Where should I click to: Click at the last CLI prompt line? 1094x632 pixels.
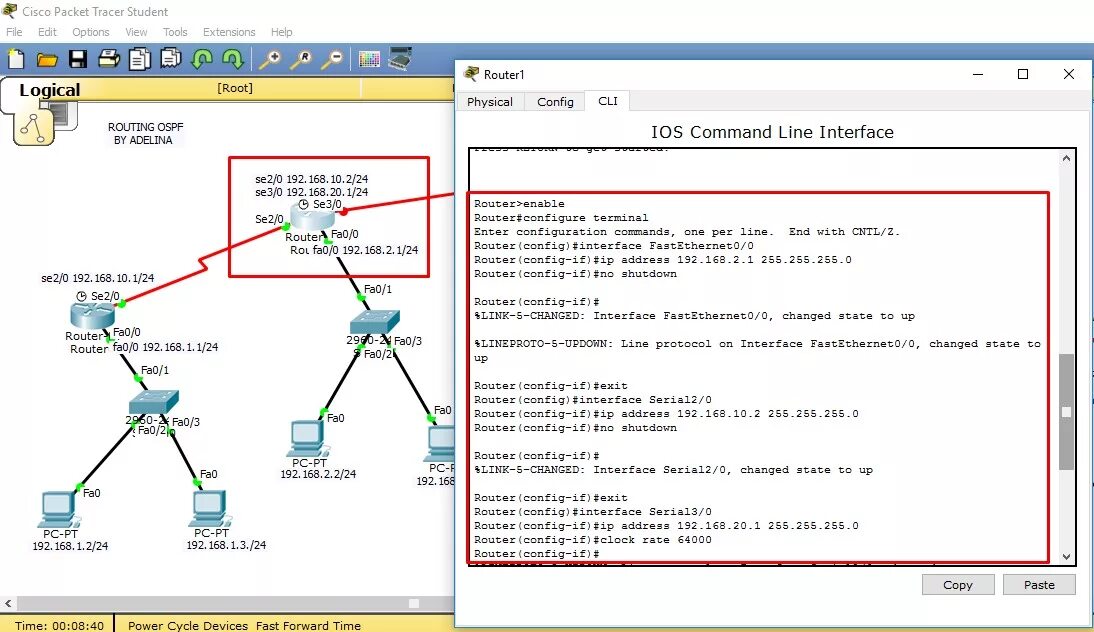point(537,554)
